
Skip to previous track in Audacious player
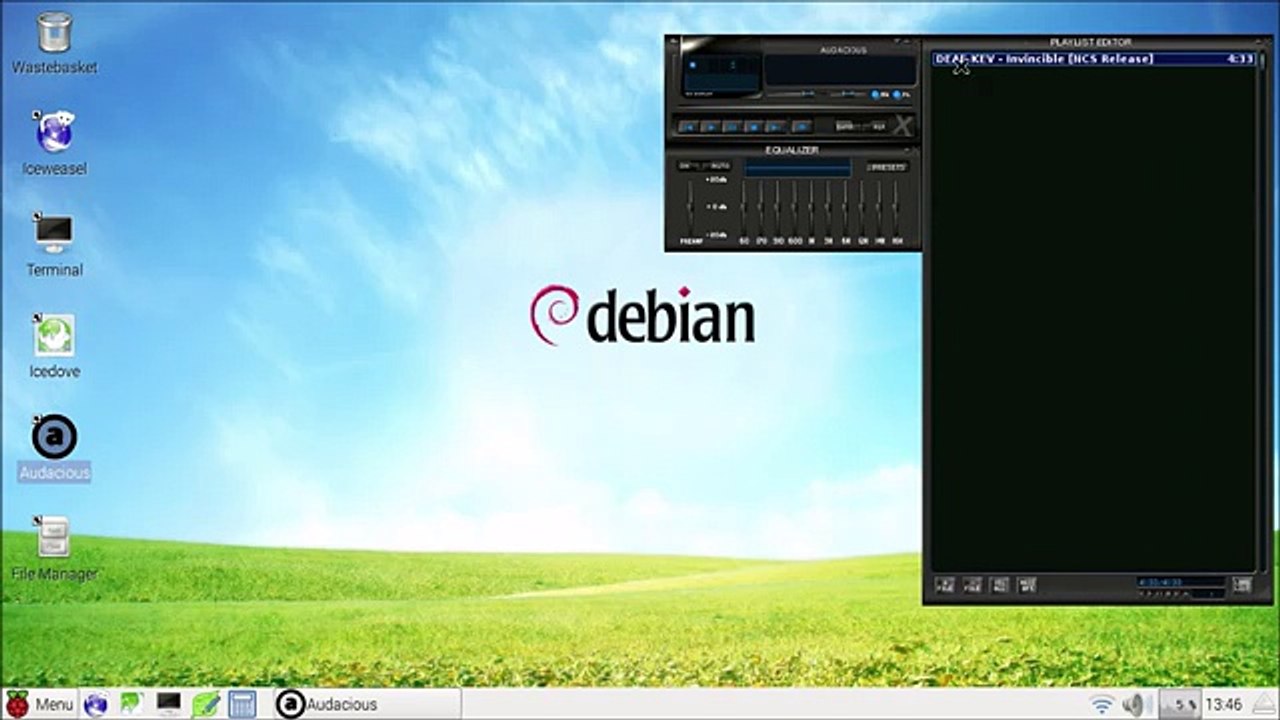[687, 127]
